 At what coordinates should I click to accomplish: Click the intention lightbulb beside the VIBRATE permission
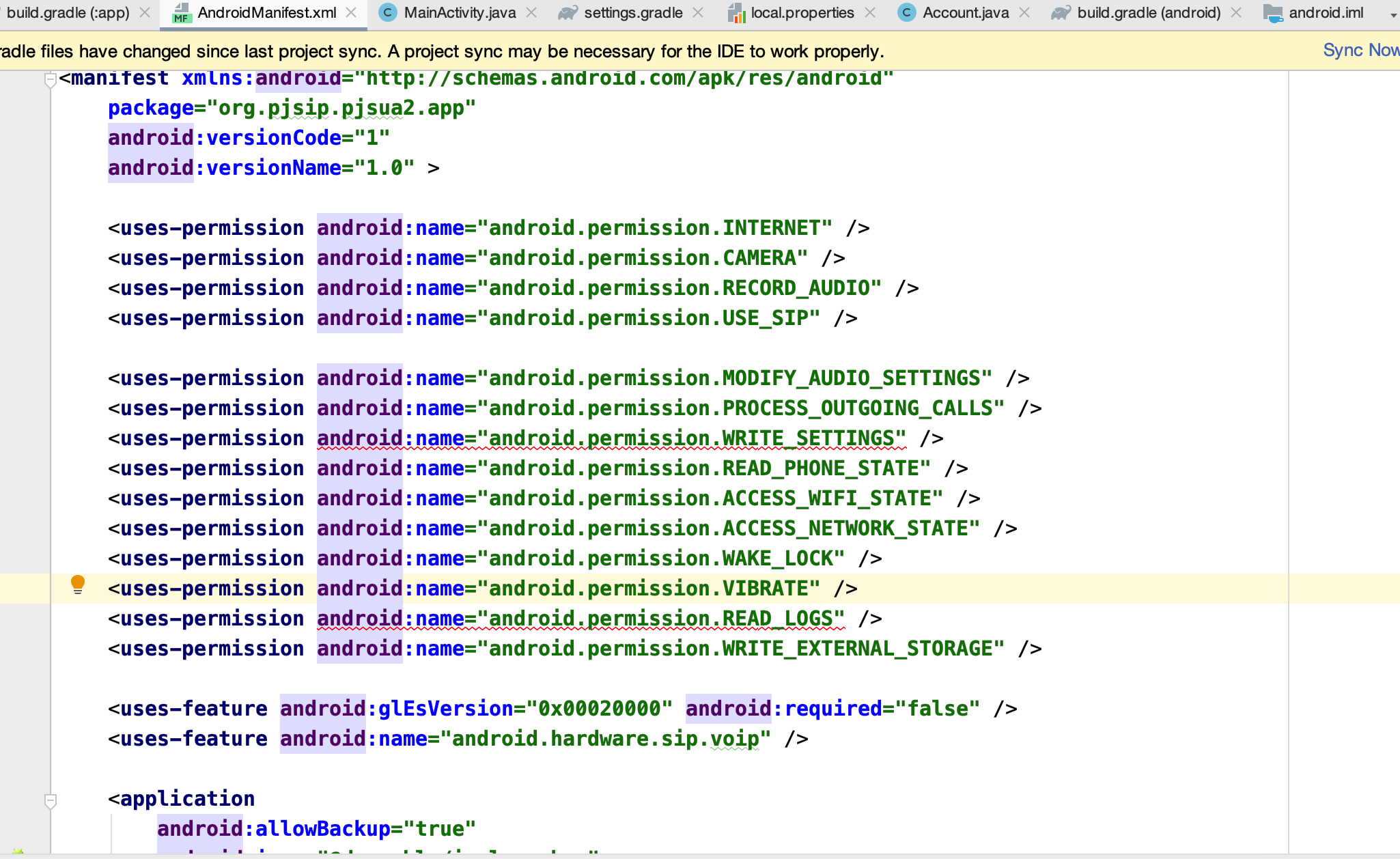78,584
